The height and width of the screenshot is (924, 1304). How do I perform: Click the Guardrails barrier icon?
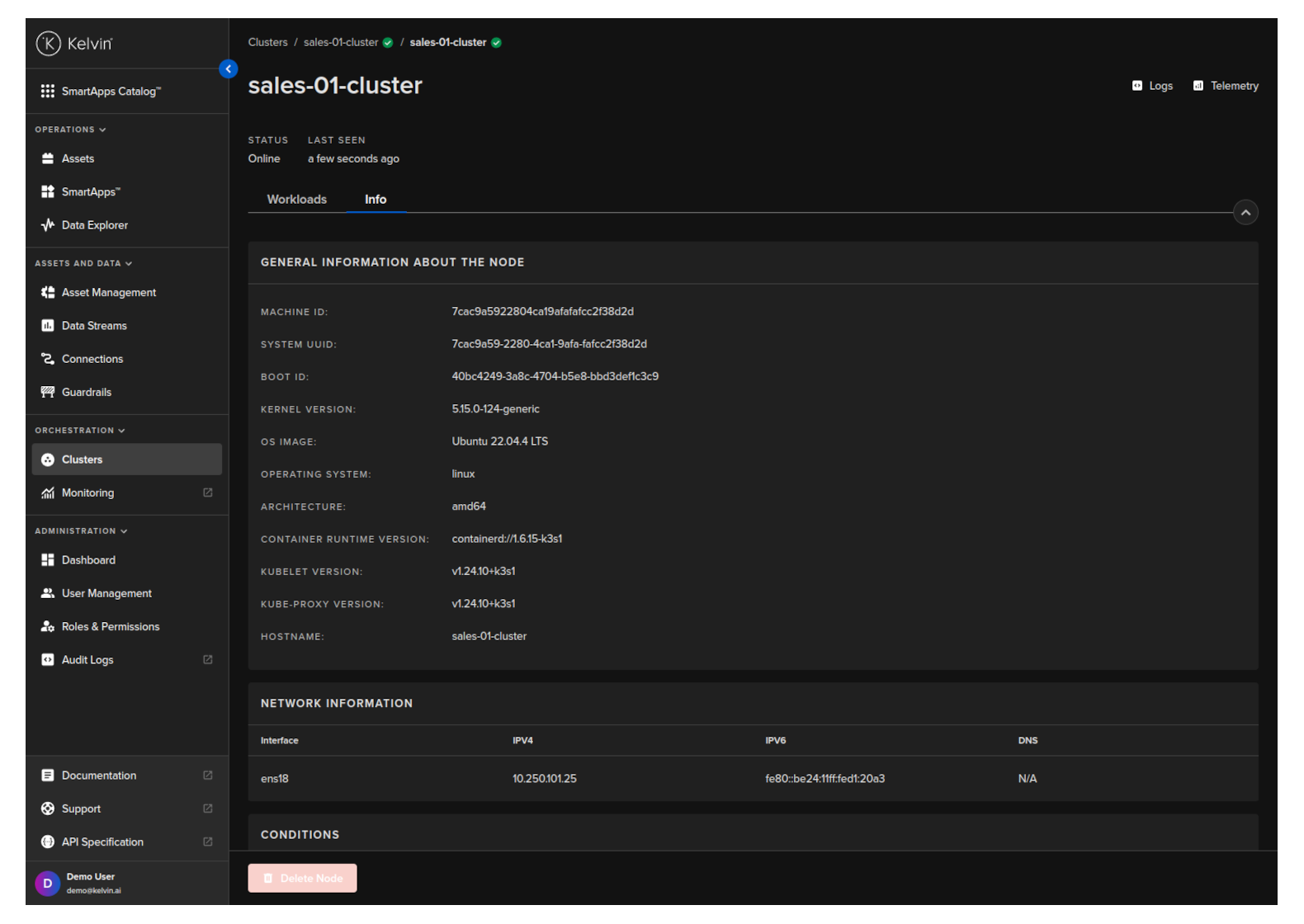(48, 392)
